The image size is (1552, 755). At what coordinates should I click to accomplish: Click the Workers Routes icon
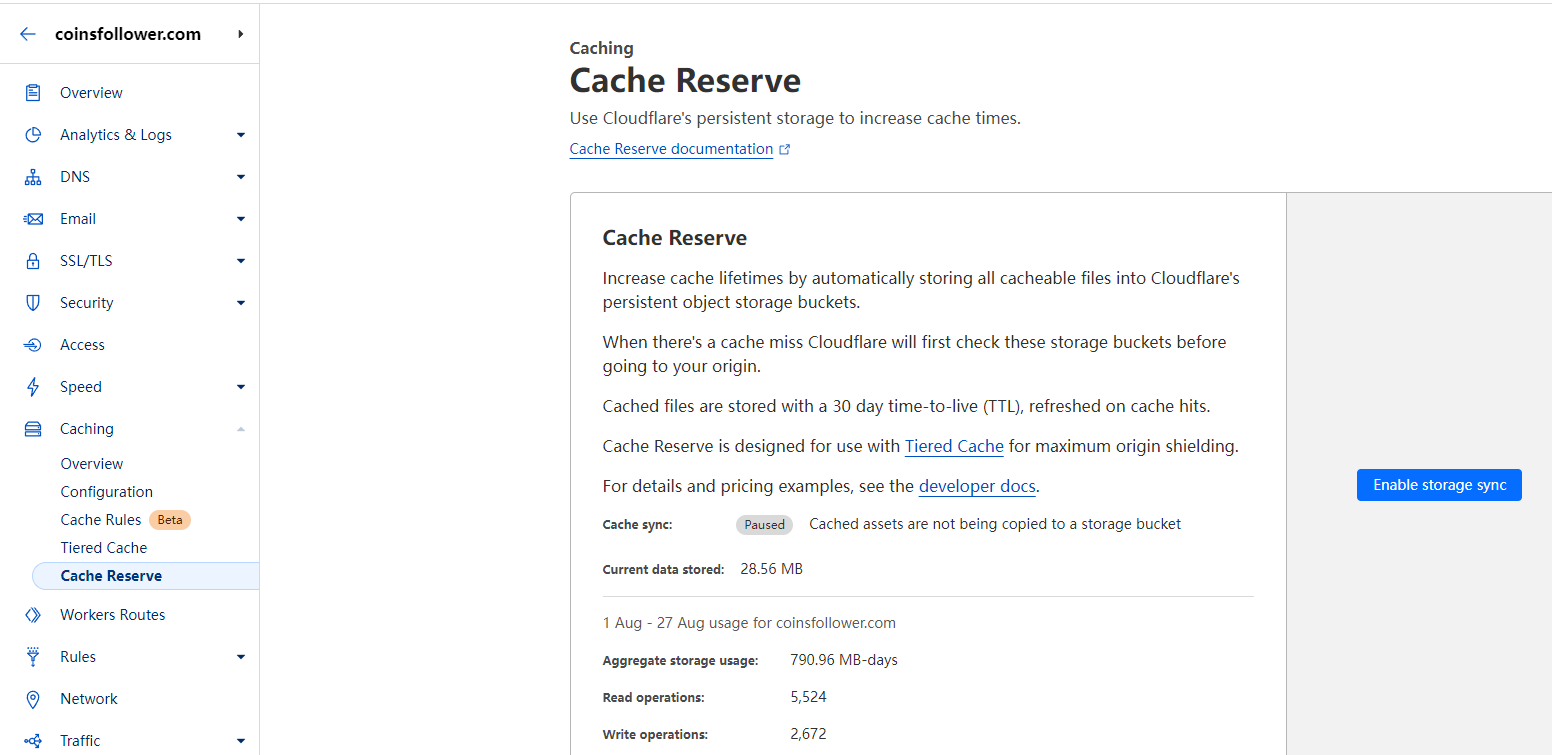pyautogui.click(x=33, y=615)
